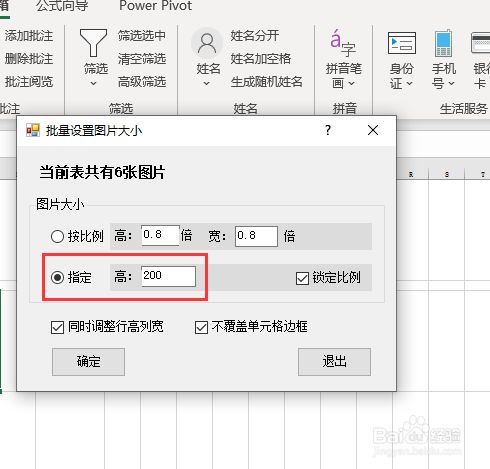This screenshot has width=490, height=469.
Task: Click 删除批注 command
Action: (29, 59)
